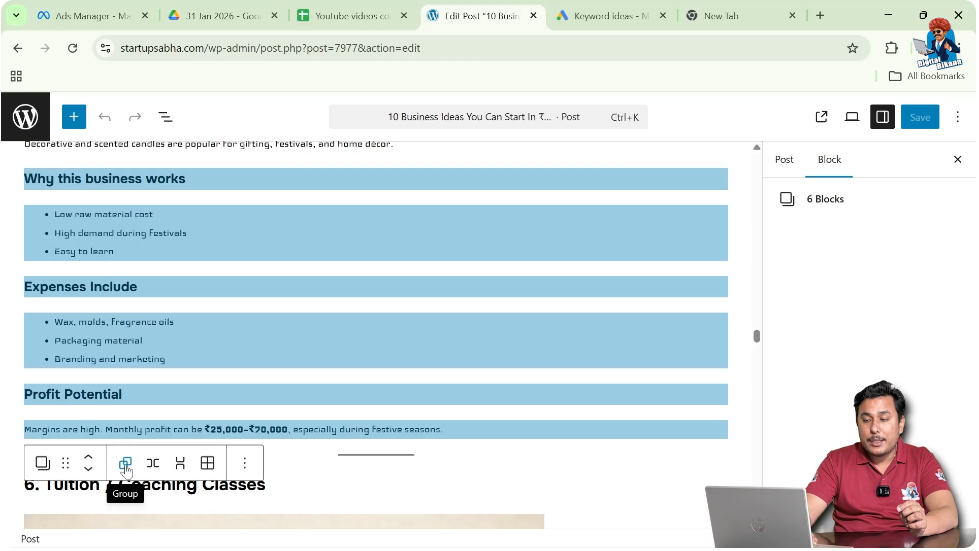Open the editor options three-dot menu
979x551 pixels.
957,117
